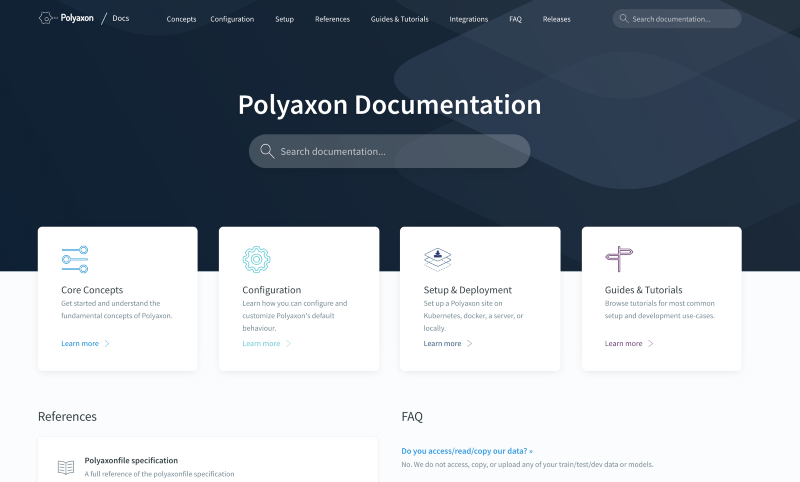Click the Configuration gear icon
800x482 pixels.
point(256,259)
